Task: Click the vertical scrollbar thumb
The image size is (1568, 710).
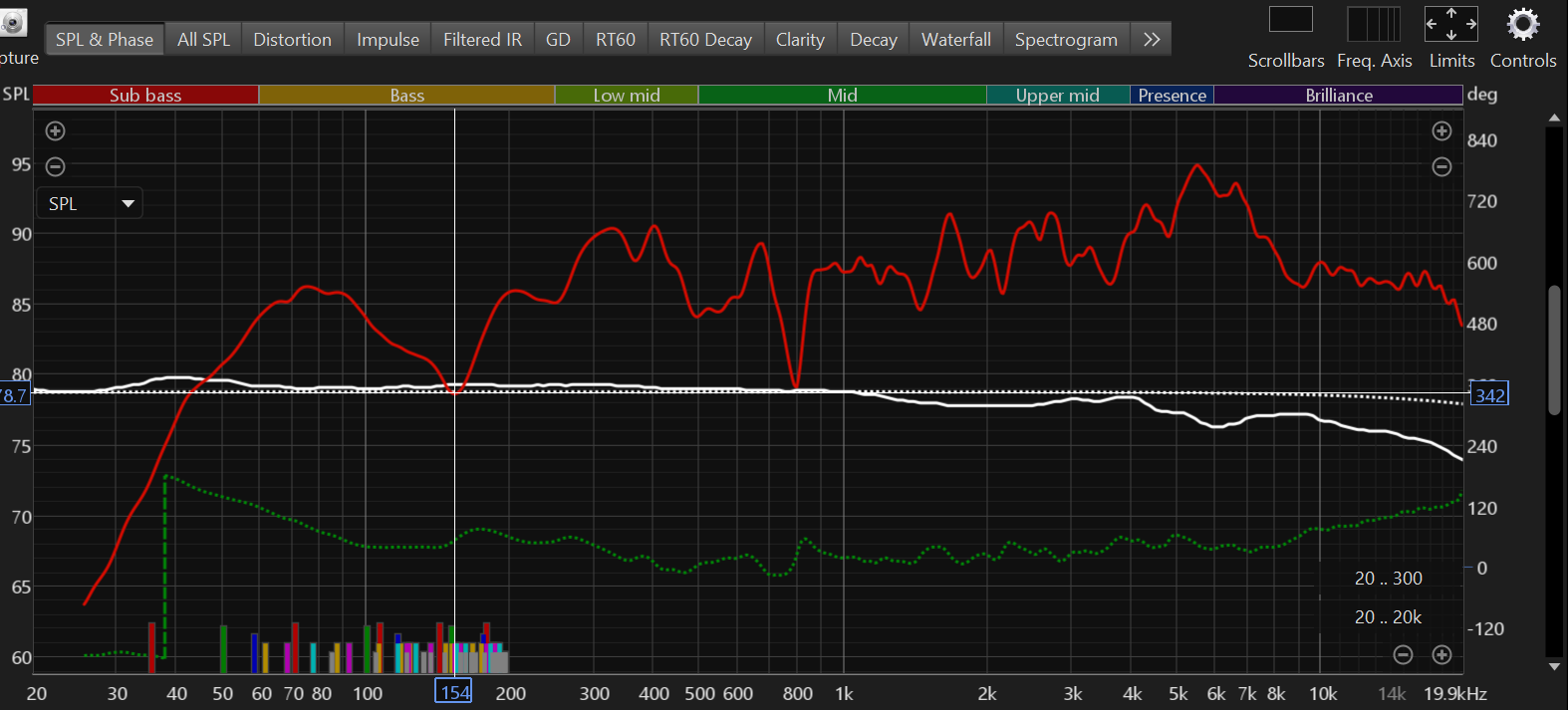Action: click(1554, 351)
